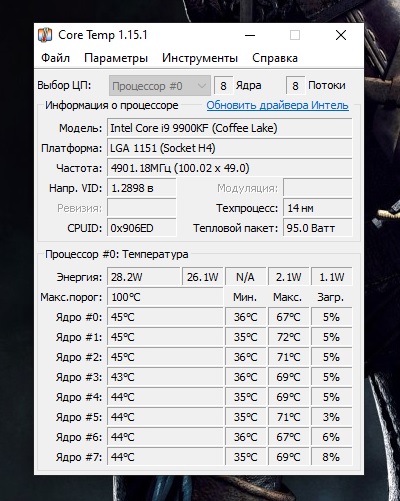Screen dimensions: 400x501
Task: Open the Справка menu
Action: click(275, 58)
